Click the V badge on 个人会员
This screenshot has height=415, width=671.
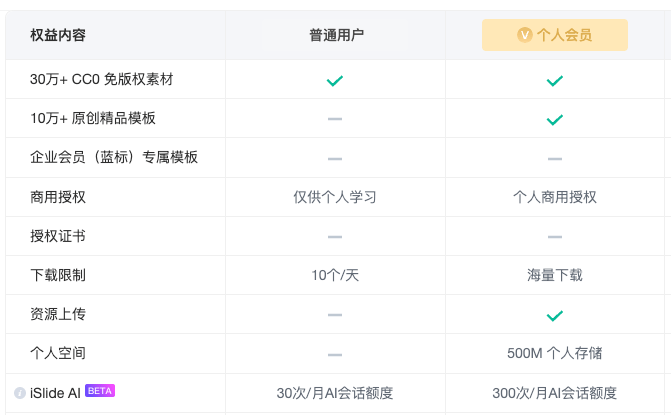coord(525,35)
